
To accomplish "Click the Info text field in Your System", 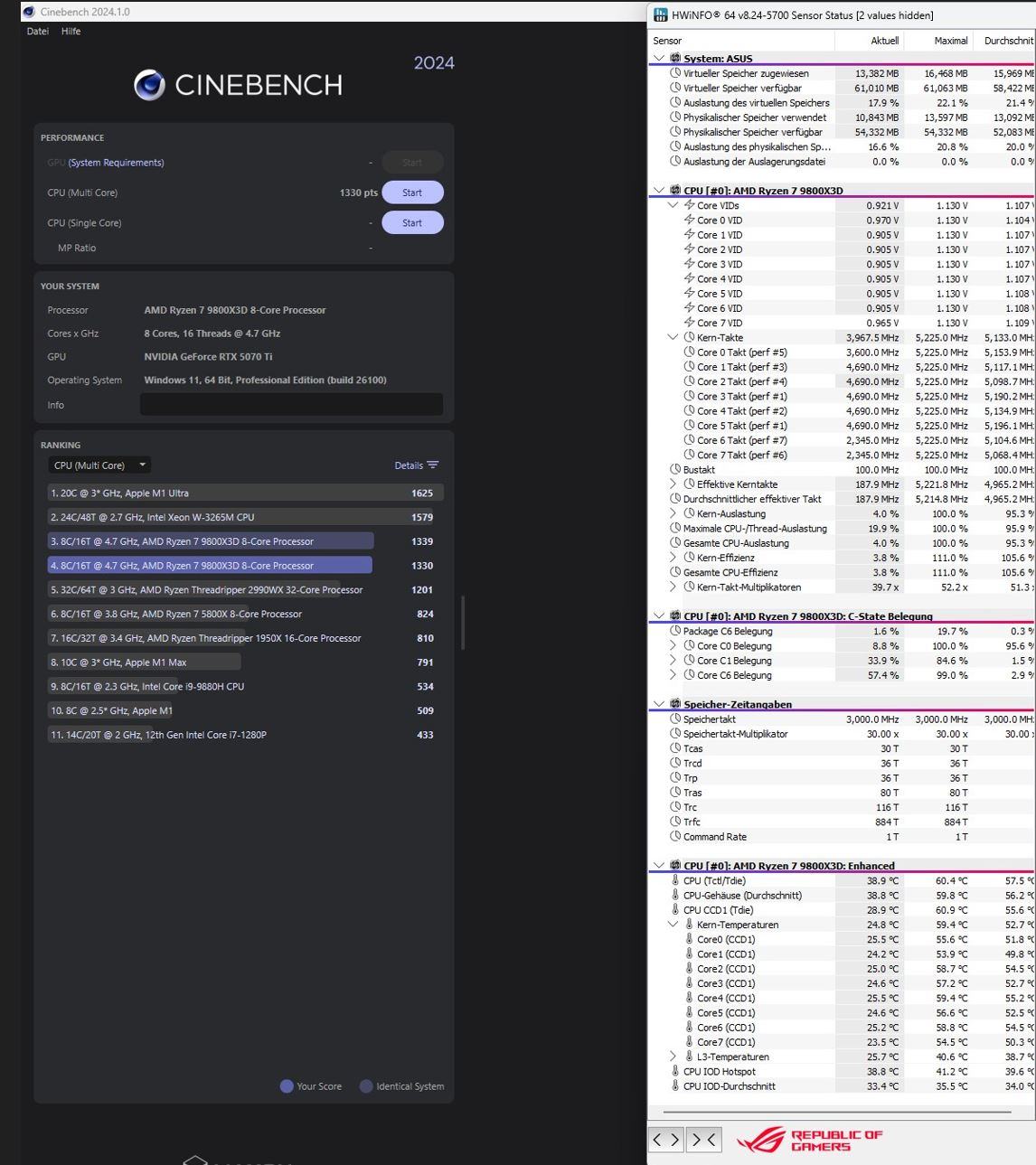I will tap(291, 405).
